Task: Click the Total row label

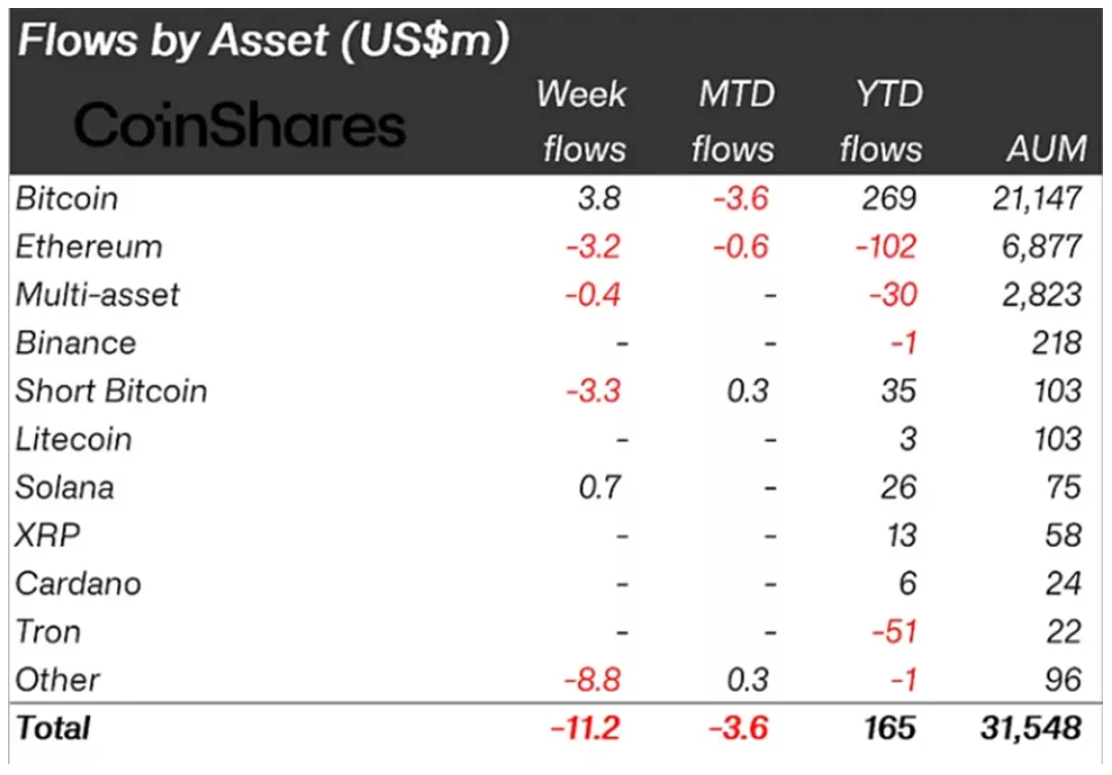Action: [53, 727]
